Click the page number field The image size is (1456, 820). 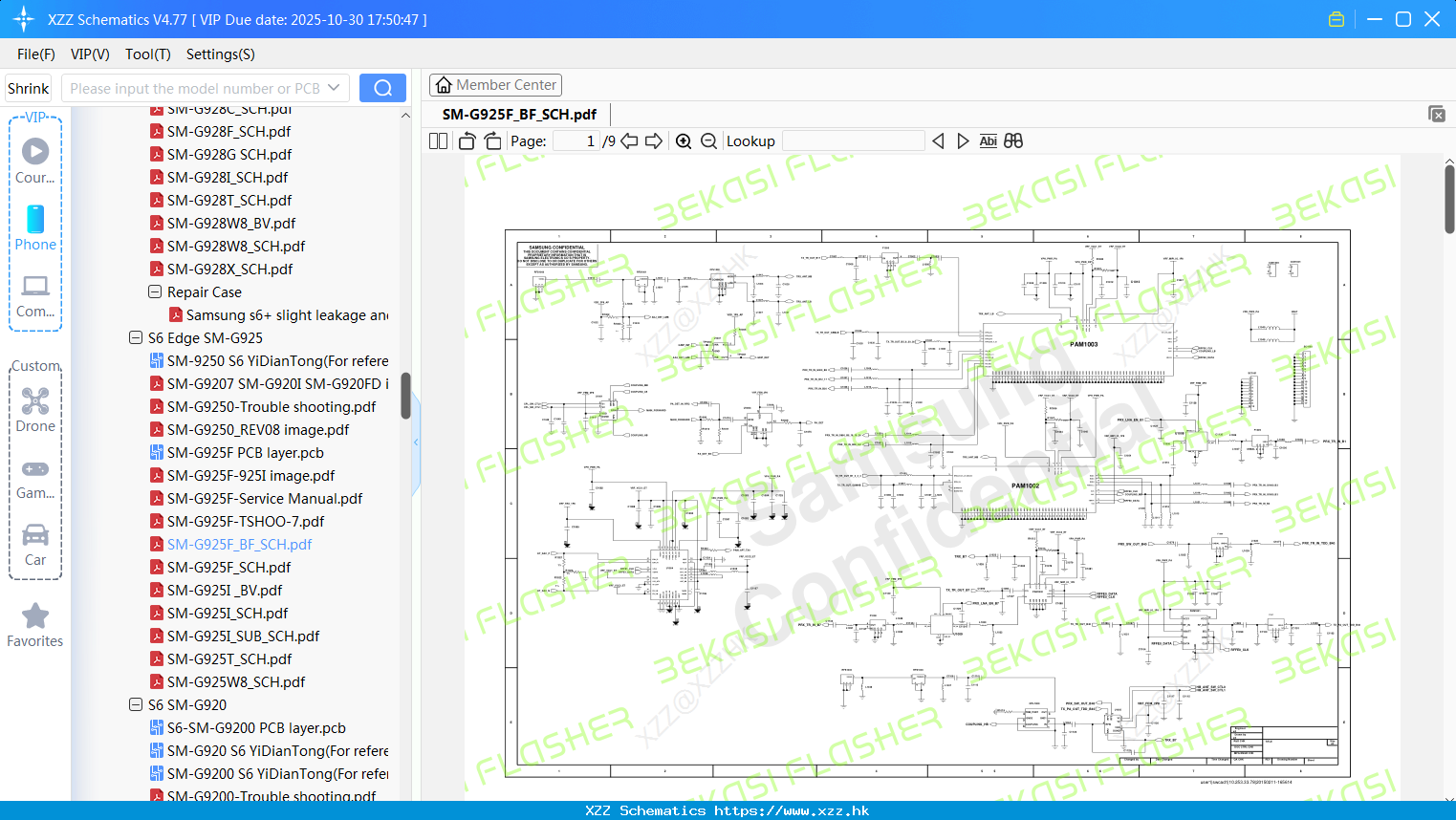coord(576,140)
